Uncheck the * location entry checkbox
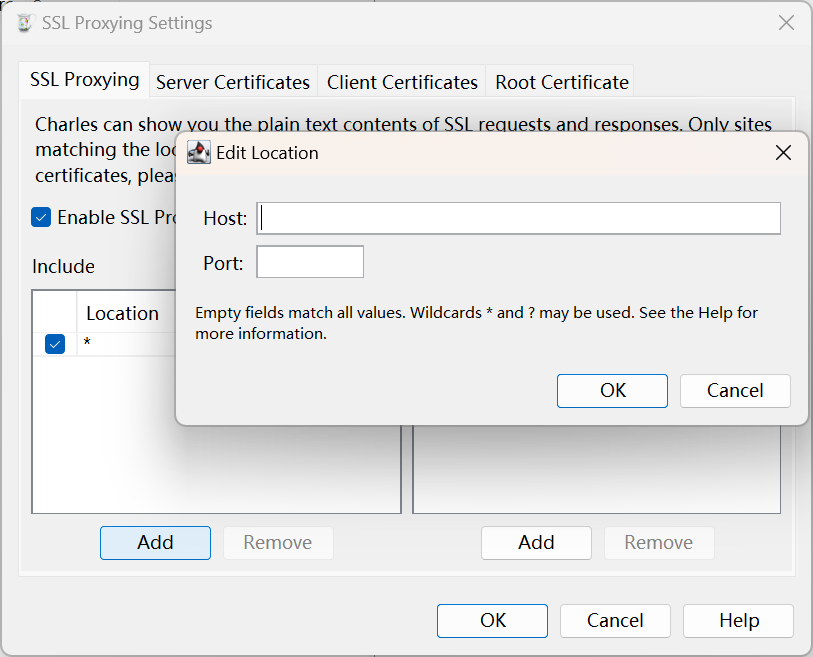Screen dimensions: 813x657 (x=55, y=344)
